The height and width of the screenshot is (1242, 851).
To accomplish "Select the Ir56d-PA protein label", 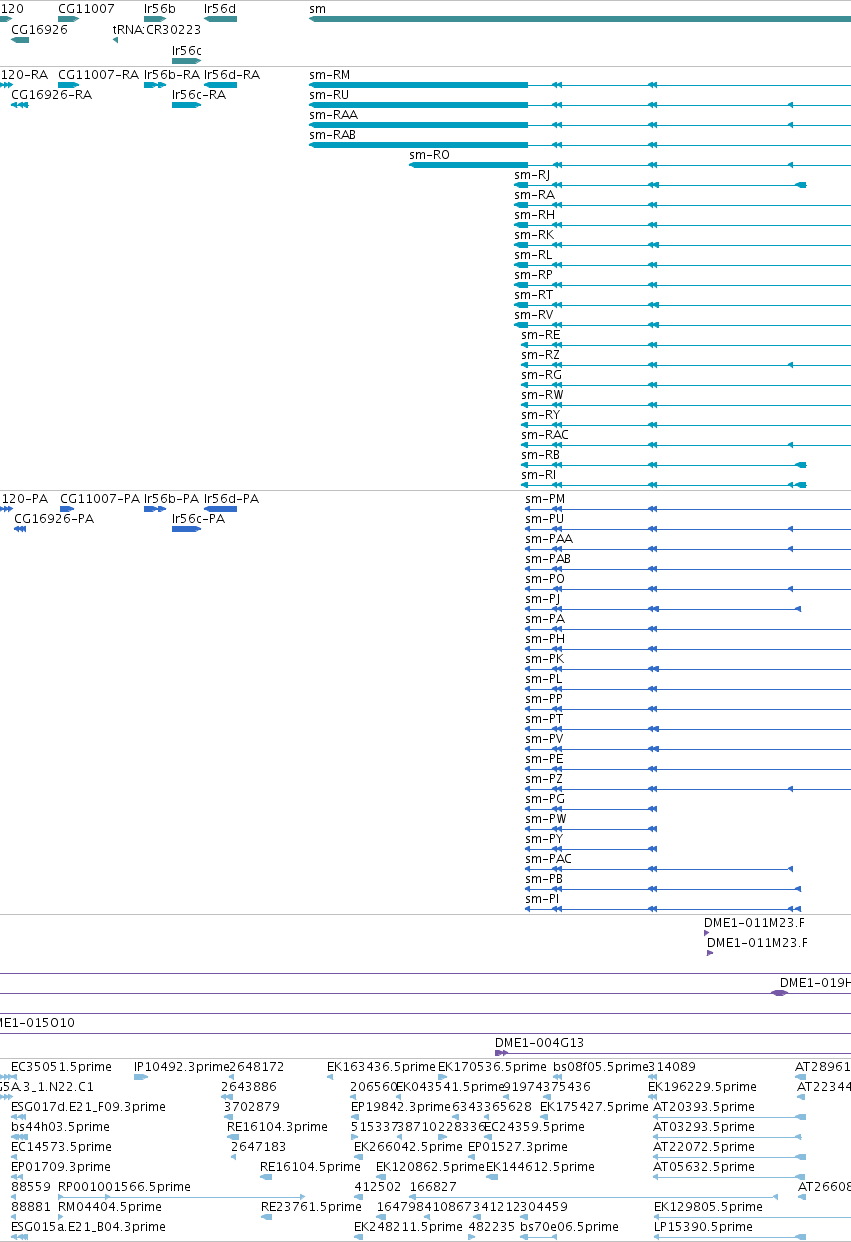I will [231, 499].
